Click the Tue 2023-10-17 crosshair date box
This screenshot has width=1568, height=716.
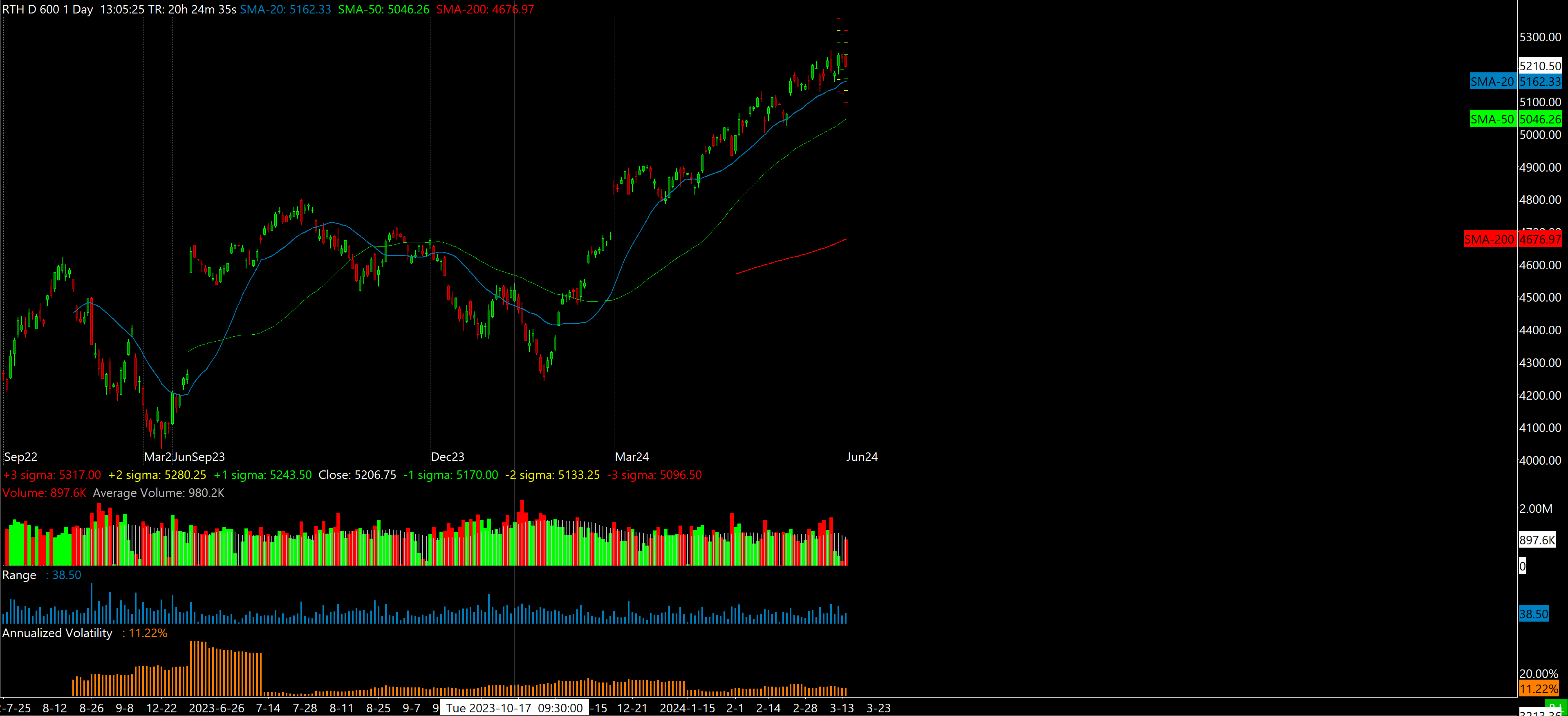point(514,708)
